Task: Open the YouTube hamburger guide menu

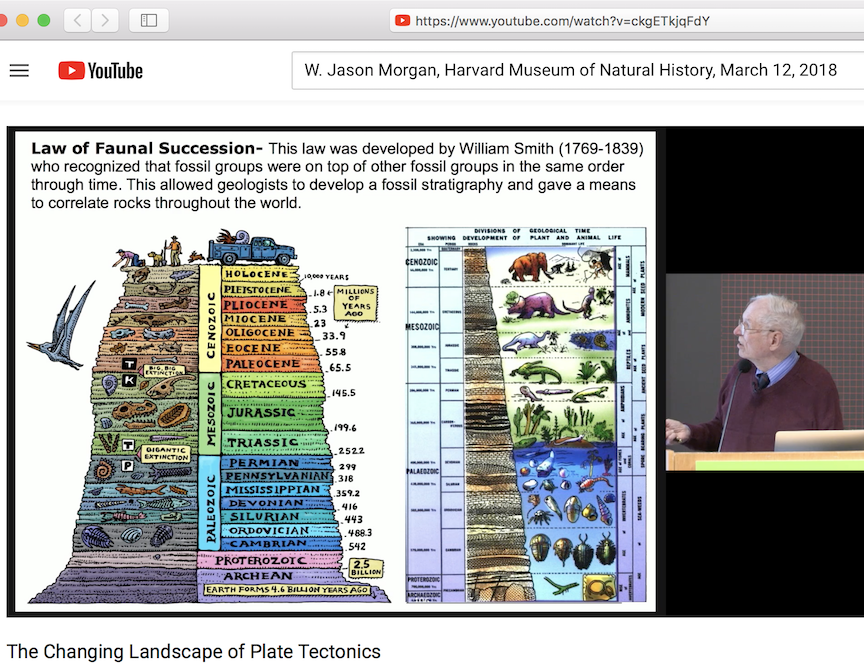Action: pyautogui.click(x=19, y=70)
